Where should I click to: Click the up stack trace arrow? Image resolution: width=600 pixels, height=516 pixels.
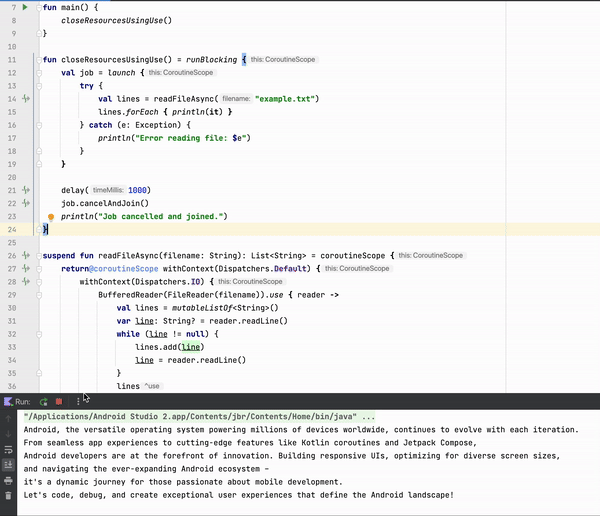click(x=9, y=417)
